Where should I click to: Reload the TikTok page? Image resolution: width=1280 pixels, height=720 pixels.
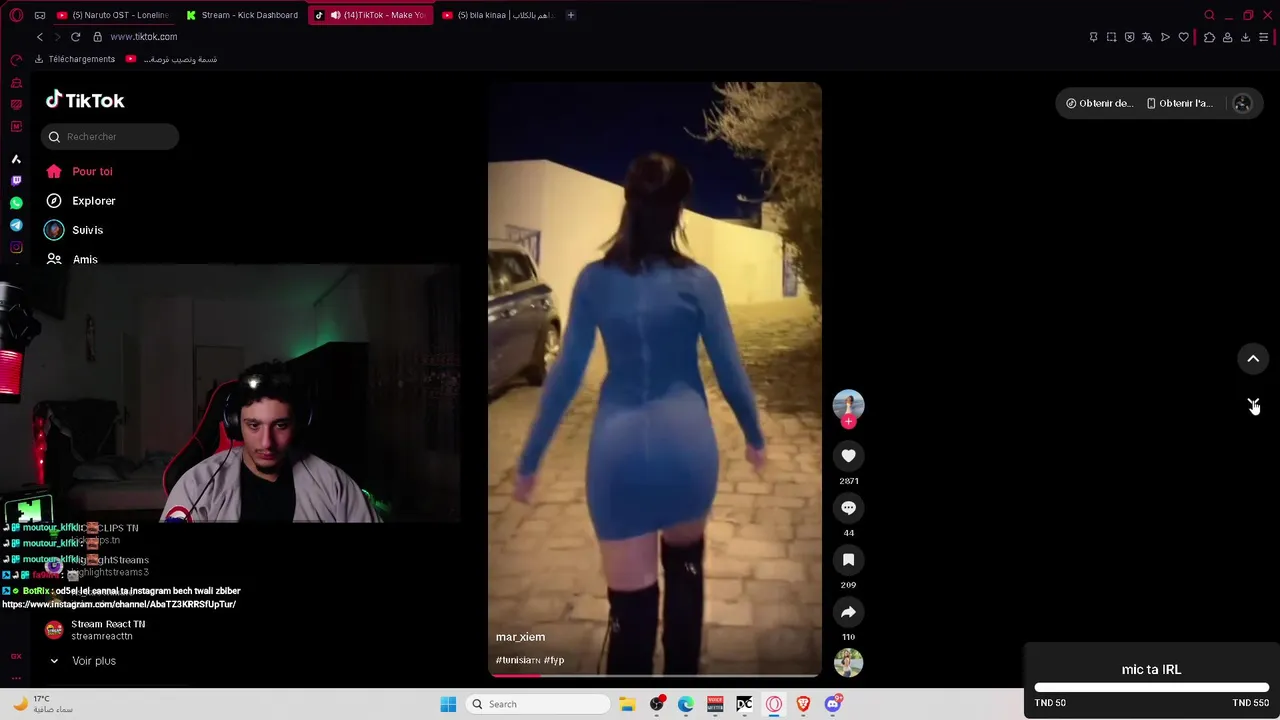pos(75,37)
